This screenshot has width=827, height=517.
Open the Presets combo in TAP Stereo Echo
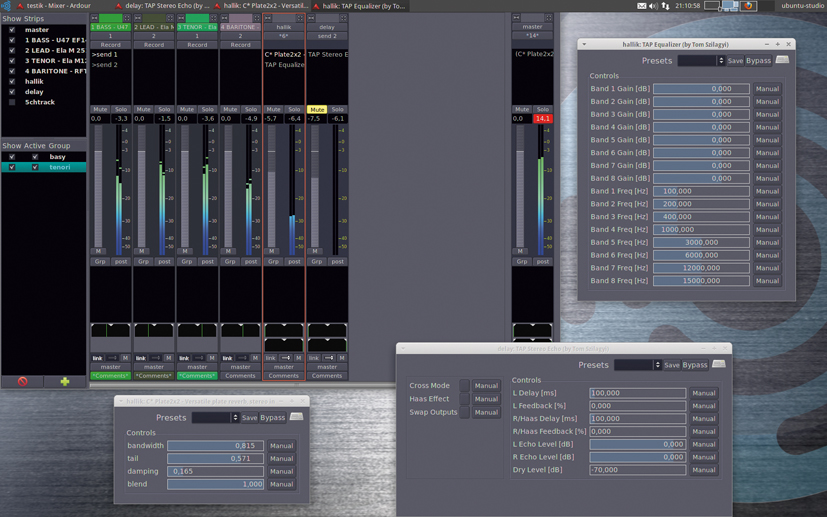coord(638,365)
